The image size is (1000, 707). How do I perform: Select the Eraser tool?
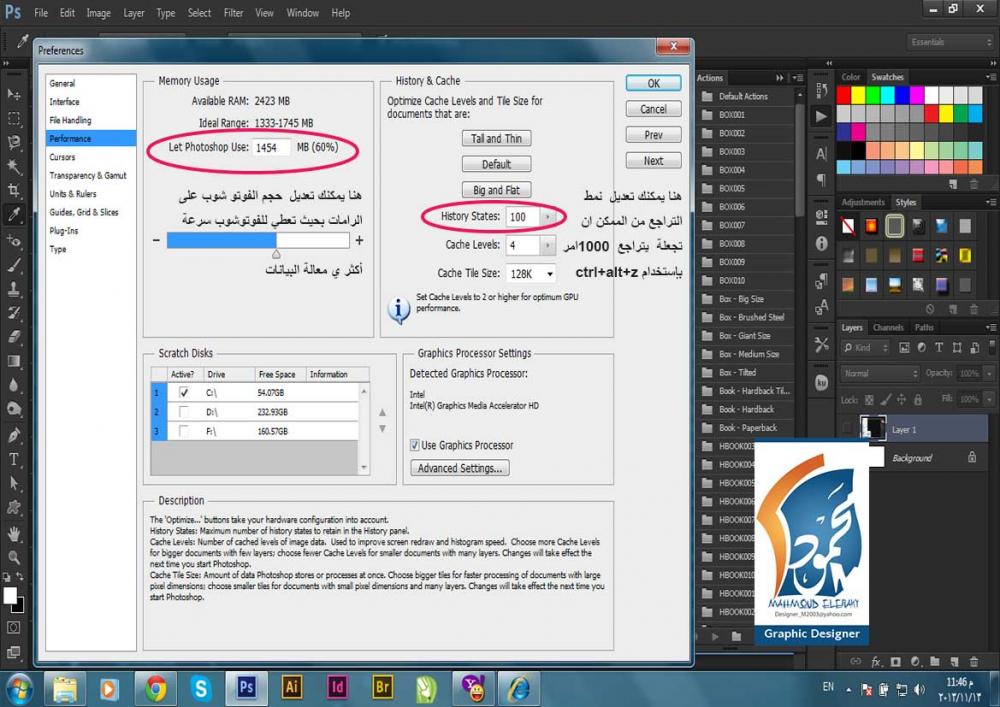point(13,337)
